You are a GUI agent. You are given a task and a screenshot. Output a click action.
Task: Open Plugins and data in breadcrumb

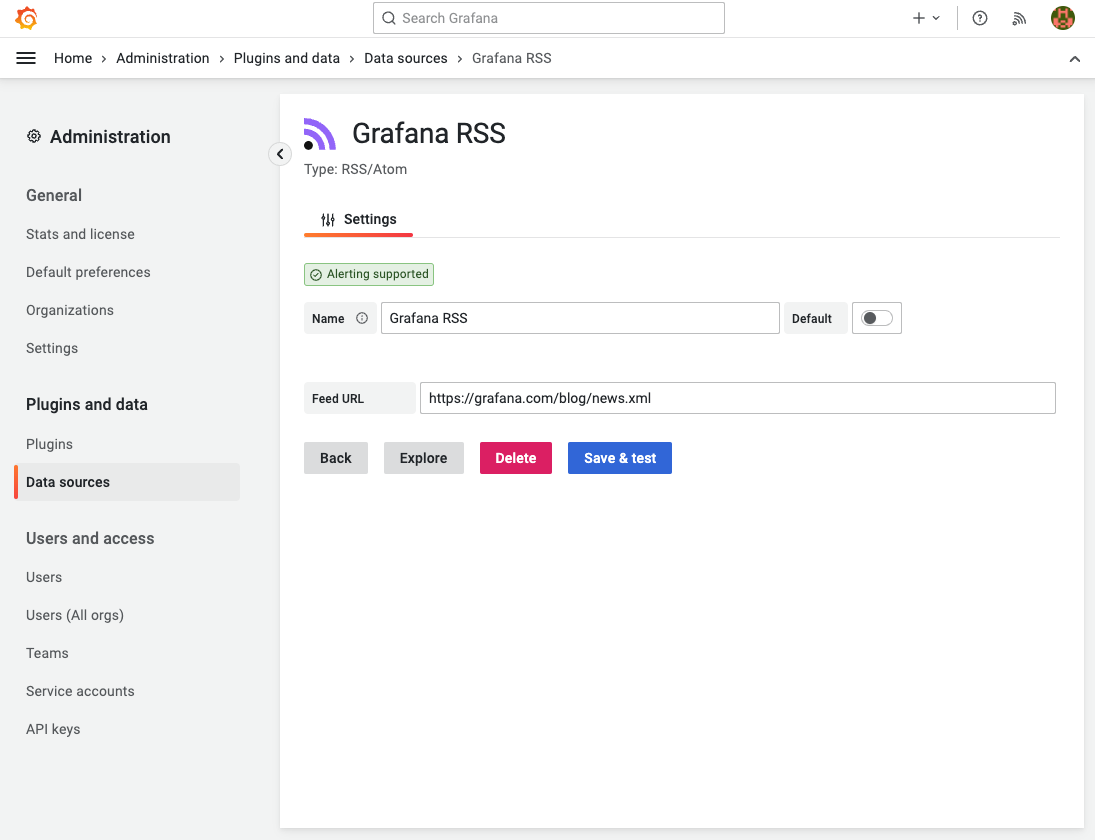(x=286, y=58)
